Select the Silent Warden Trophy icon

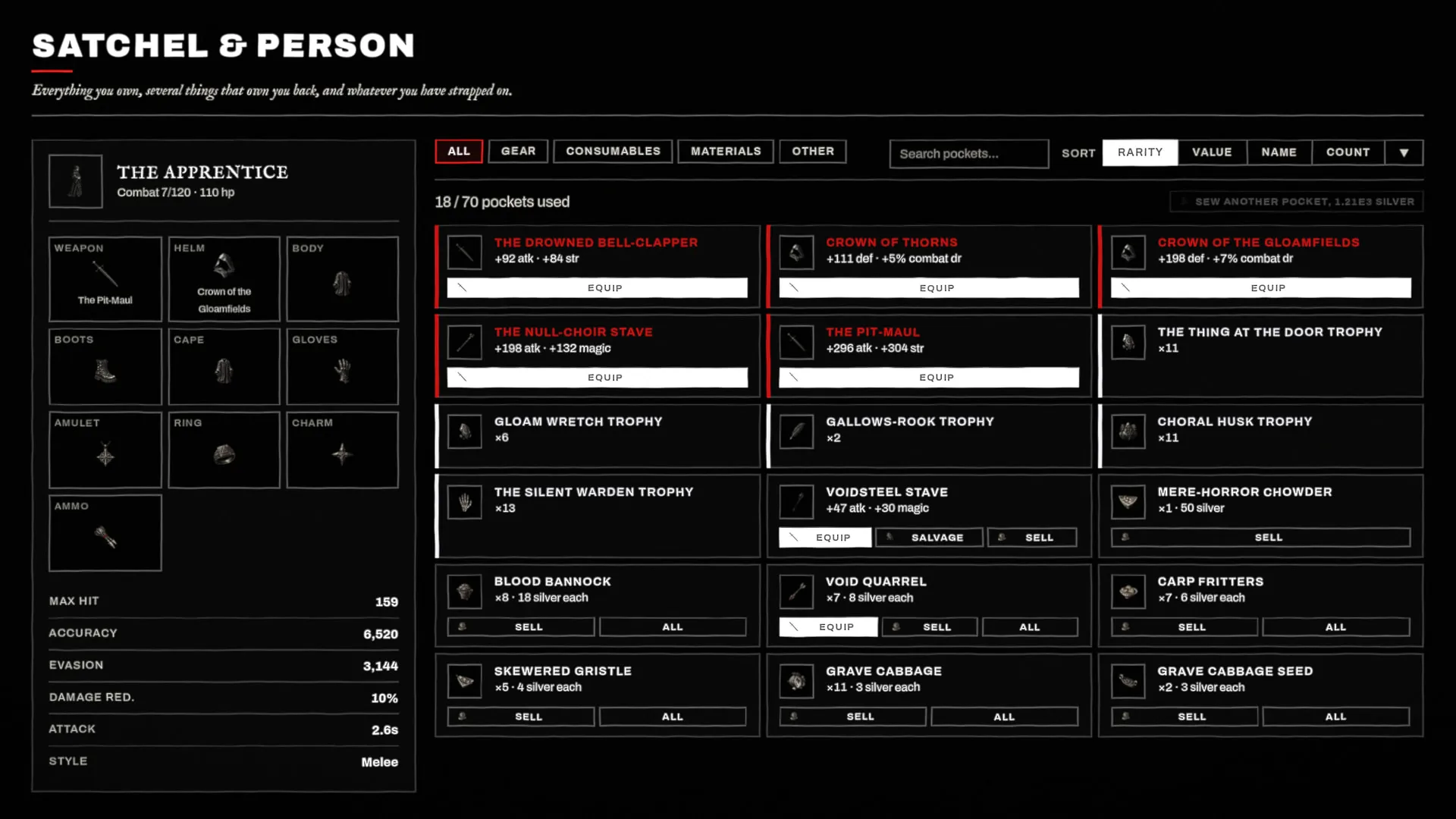coord(464,502)
